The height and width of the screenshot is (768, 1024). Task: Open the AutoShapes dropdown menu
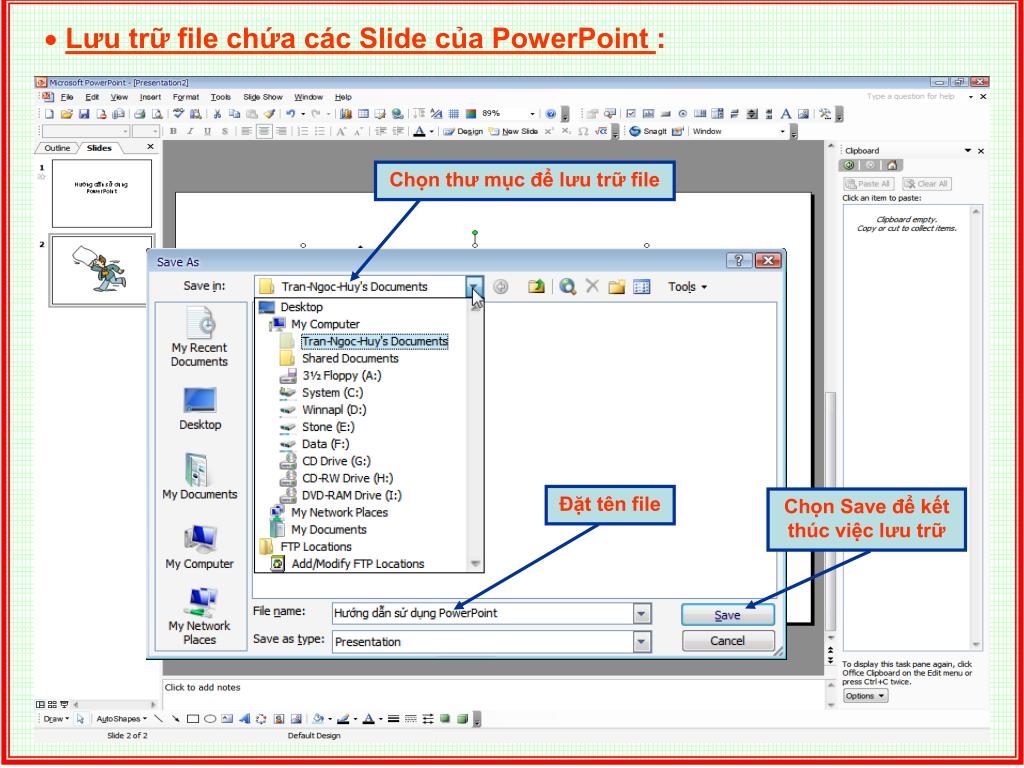coord(122,719)
